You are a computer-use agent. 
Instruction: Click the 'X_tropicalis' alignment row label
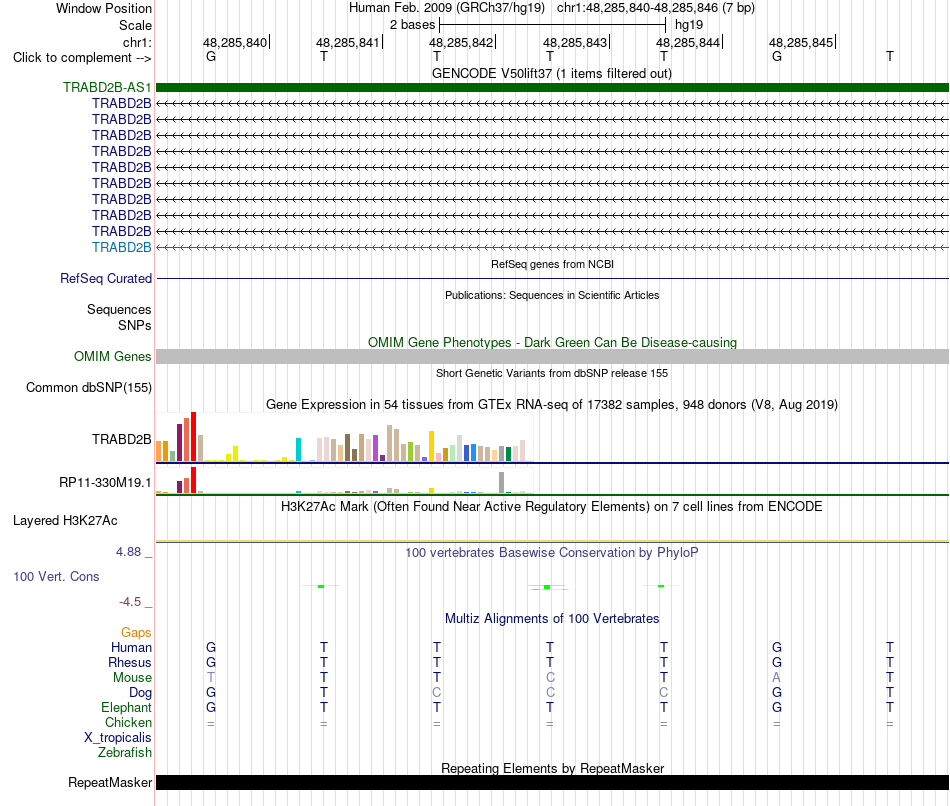tap(118, 738)
